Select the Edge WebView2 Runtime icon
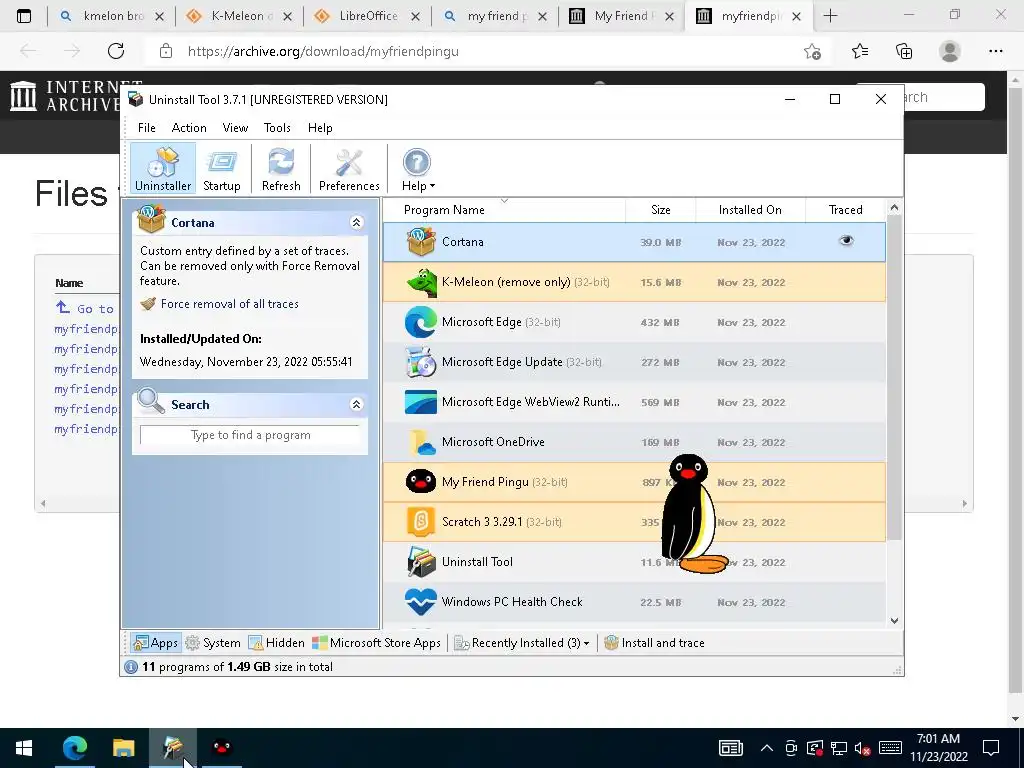The width and height of the screenshot is (1024, 768). 421,402
